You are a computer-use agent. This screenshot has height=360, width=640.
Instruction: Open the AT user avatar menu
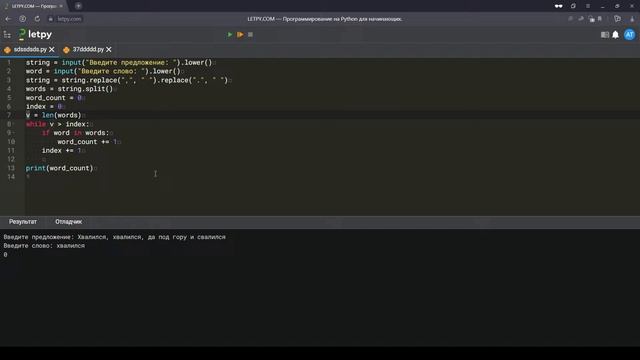[629, 35]
